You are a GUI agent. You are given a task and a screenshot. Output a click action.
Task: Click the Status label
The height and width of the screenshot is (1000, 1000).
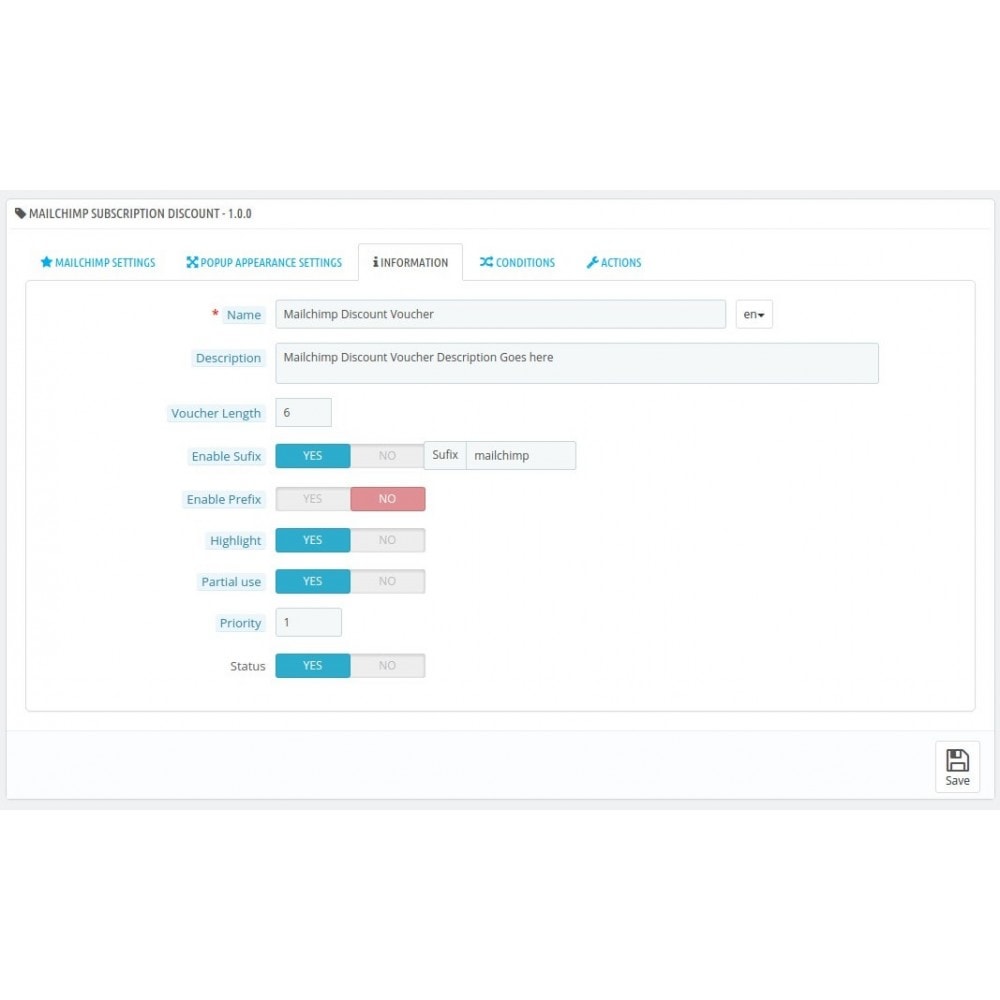pyautogui.click(x=247, y=666)
